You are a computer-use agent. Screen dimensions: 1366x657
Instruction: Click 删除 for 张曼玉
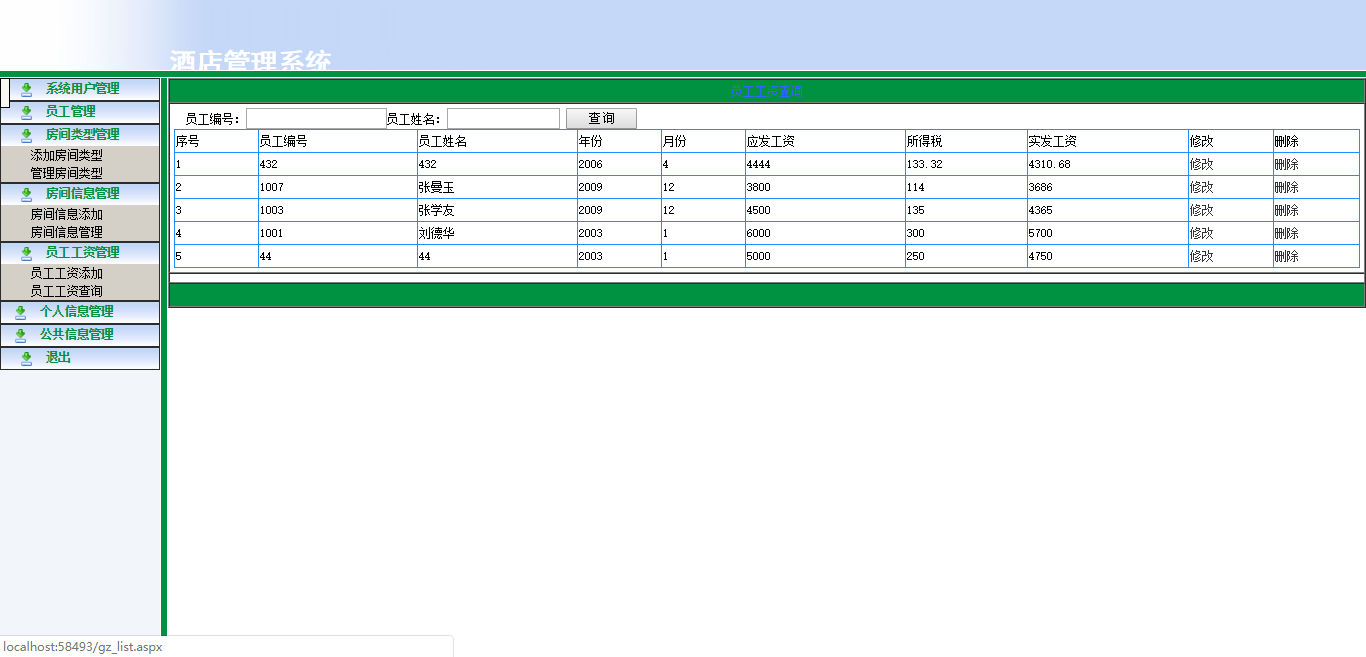[x=1286, y=187]
